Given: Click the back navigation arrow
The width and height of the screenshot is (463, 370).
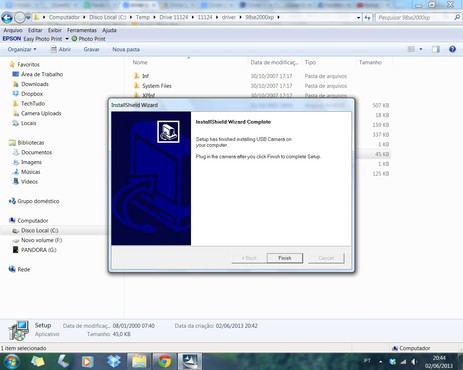Looking at the screenshot, I should [x=7, y=18].
